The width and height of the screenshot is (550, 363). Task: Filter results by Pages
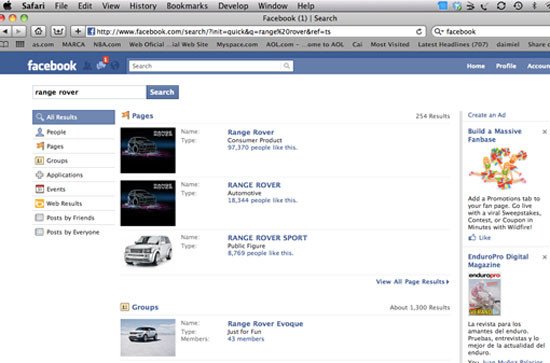pos(74,146)
